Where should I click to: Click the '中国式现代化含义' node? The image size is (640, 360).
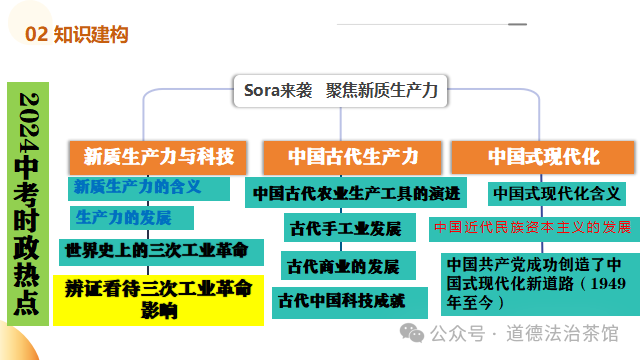[557, 194]
